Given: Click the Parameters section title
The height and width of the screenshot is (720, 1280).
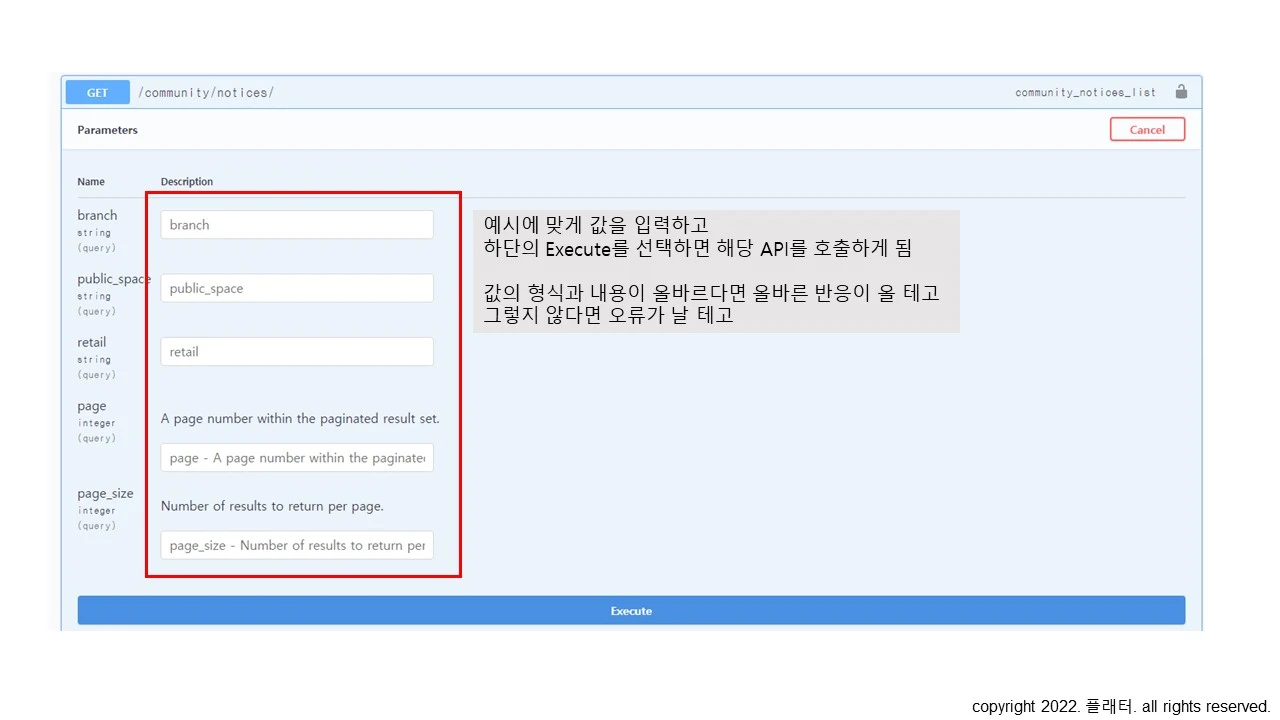Looking at the screenshot, I should tap(107, 129).
